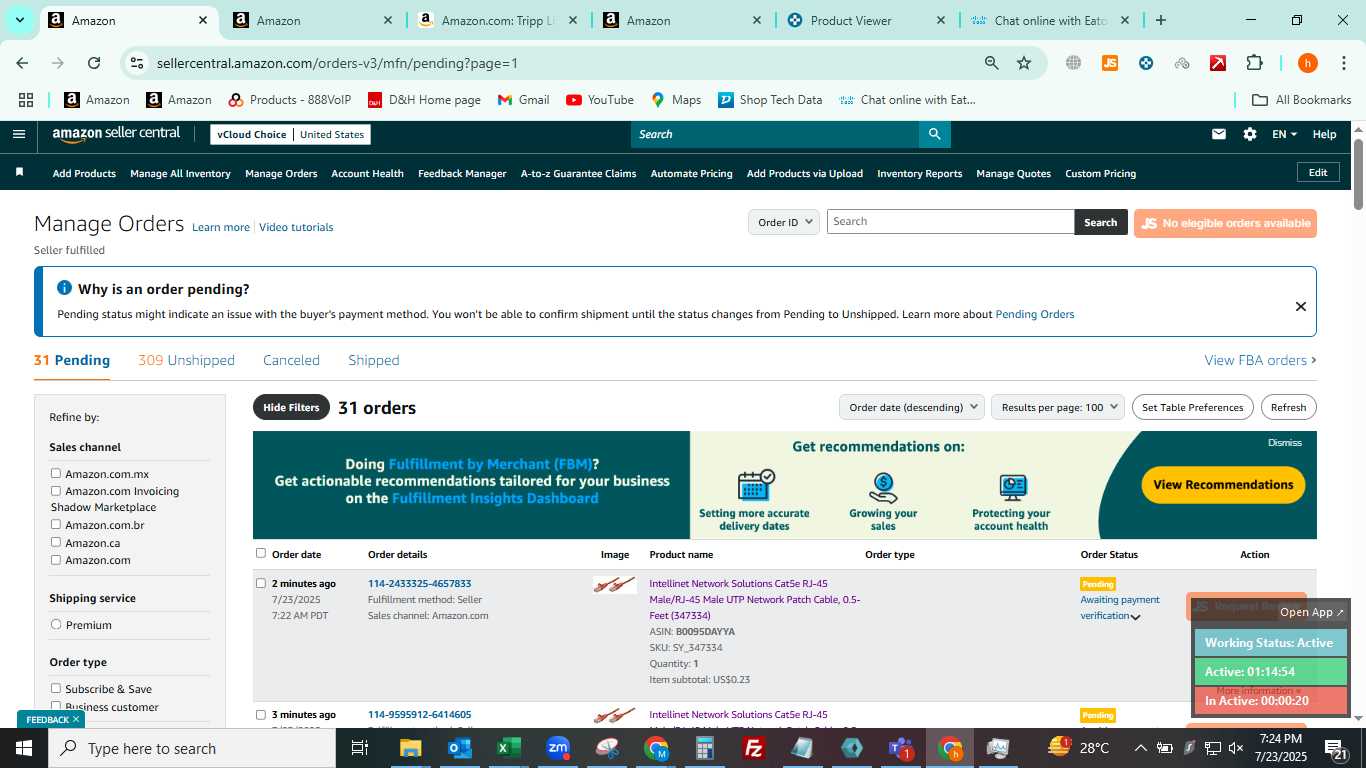
Task: Select the Premium shipping service radio
Action: pyautogui.click(x=56, y=624)
